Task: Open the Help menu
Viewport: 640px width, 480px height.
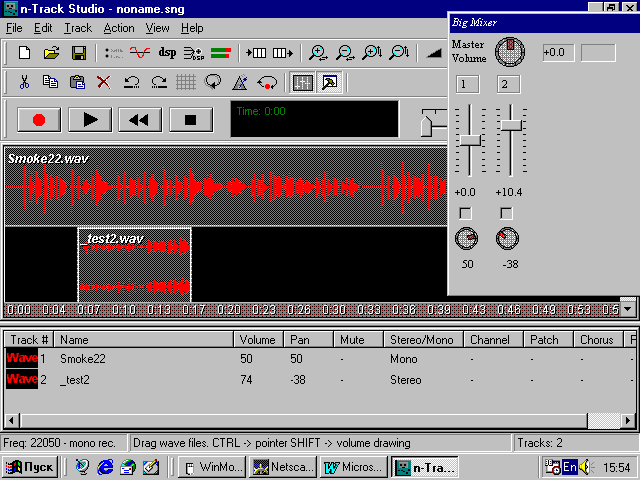Action: pyautogui.click(x=192, y=28)
